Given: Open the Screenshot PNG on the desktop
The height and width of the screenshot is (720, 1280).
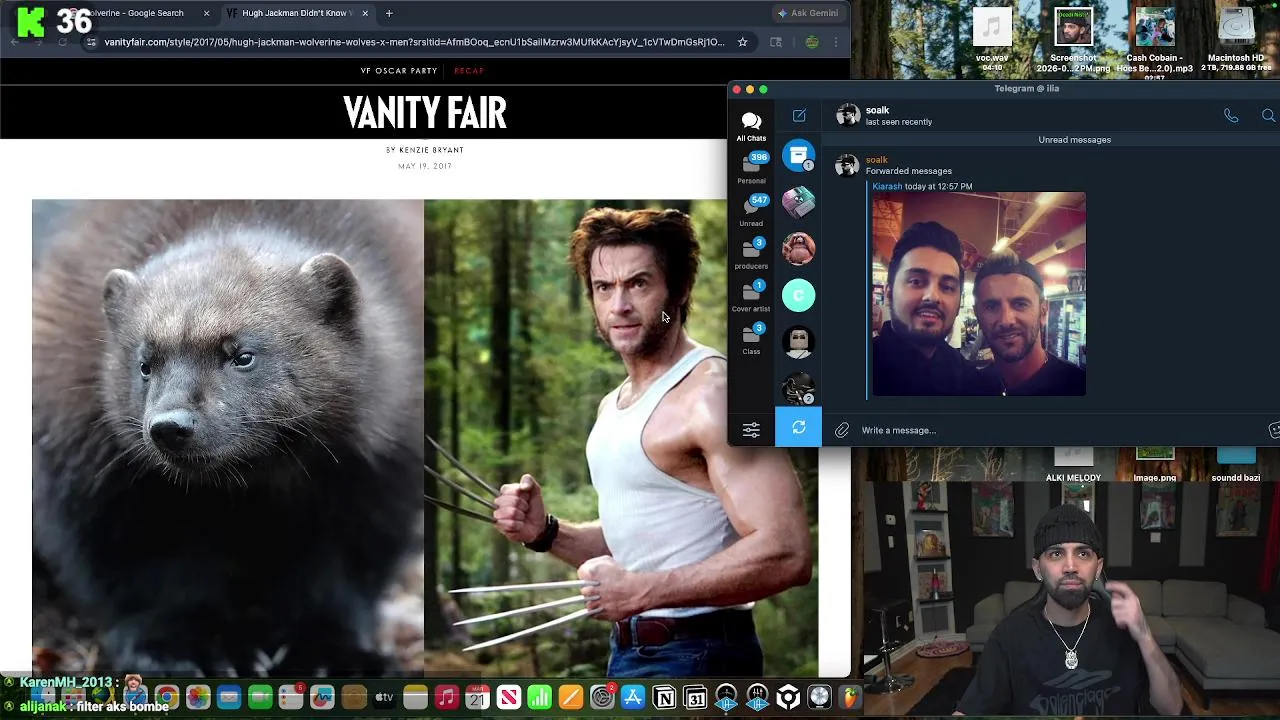Looking at the screenshot, I should (x=1073, y=40).
